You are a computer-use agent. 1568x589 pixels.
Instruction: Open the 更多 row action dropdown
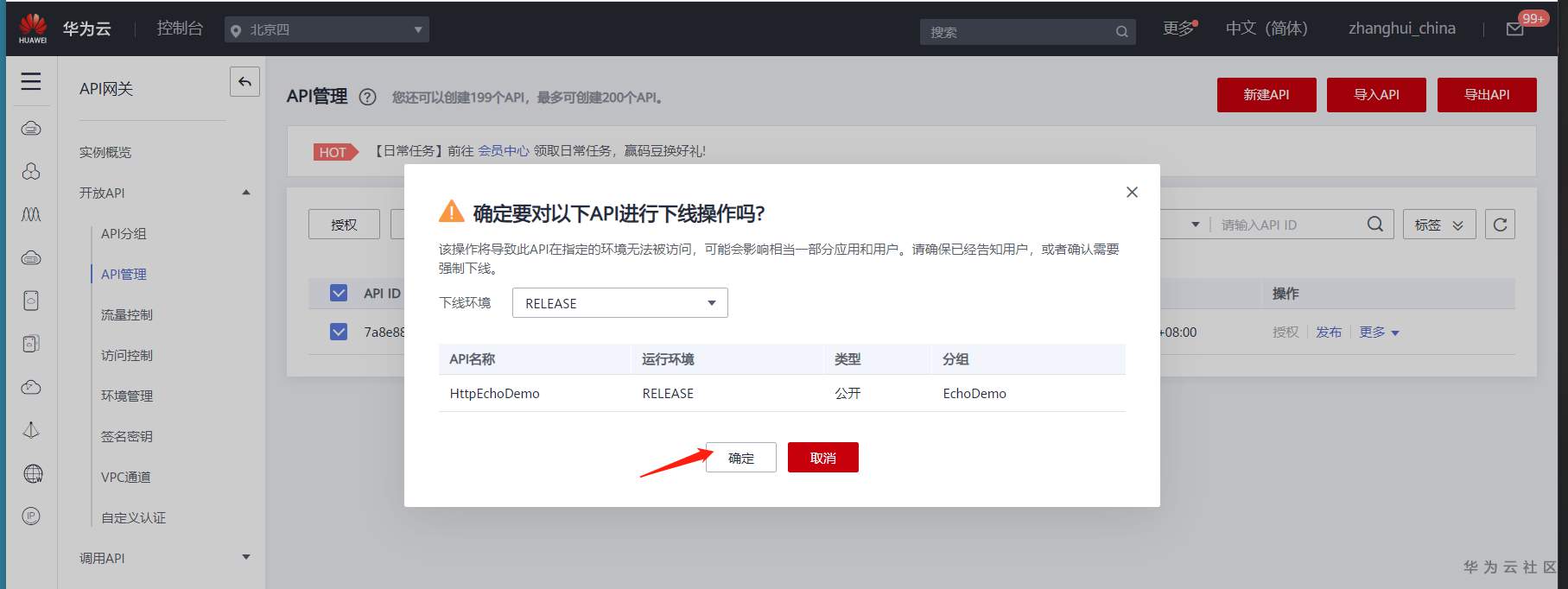click(x=1379, y=332)
